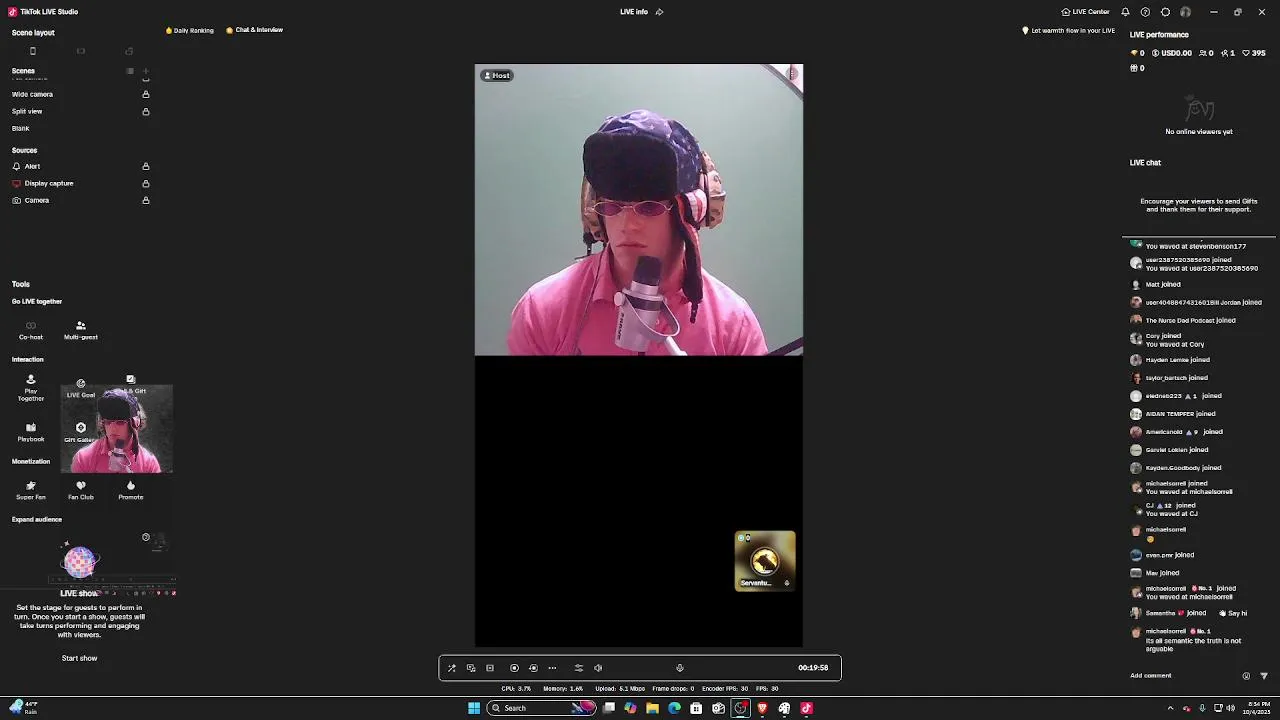Add a new scene with plus icon

click(x=145, y=71)
